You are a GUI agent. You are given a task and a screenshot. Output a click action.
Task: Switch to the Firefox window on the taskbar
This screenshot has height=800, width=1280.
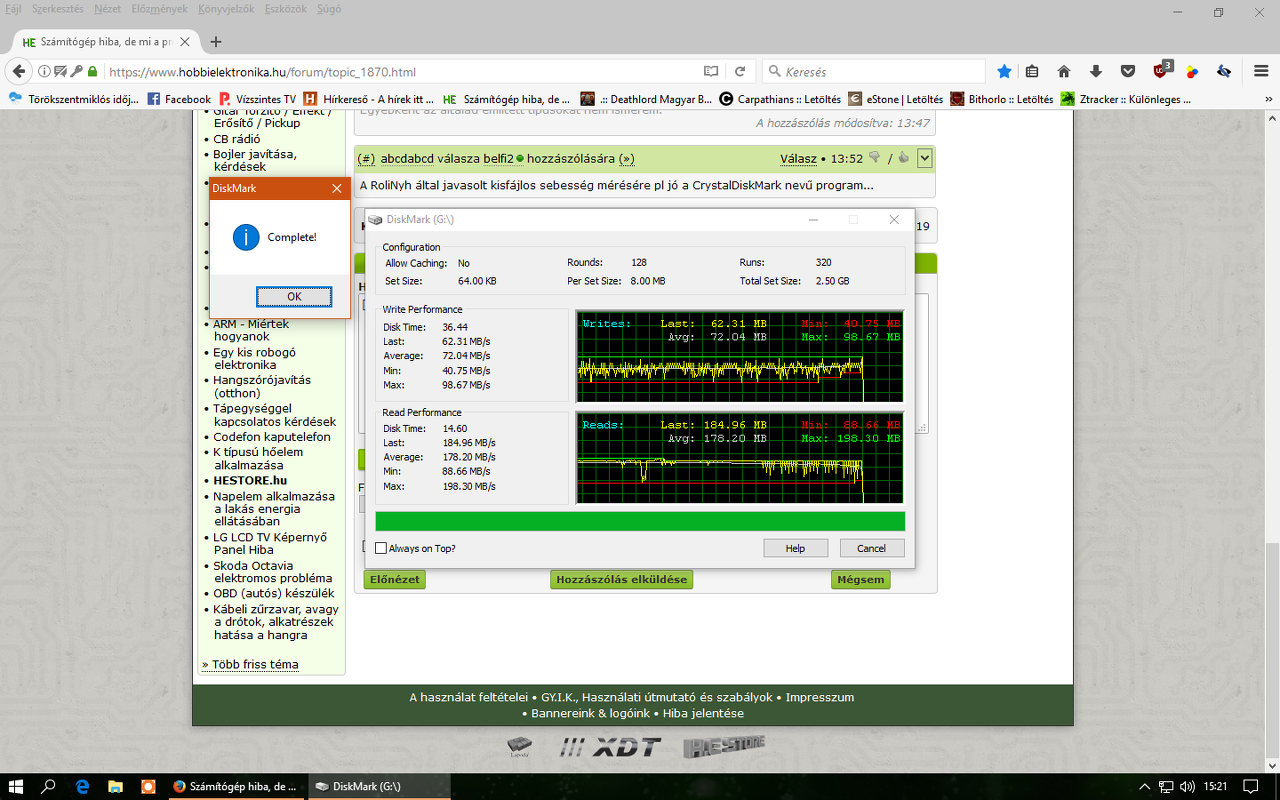(x=235, y=786)
